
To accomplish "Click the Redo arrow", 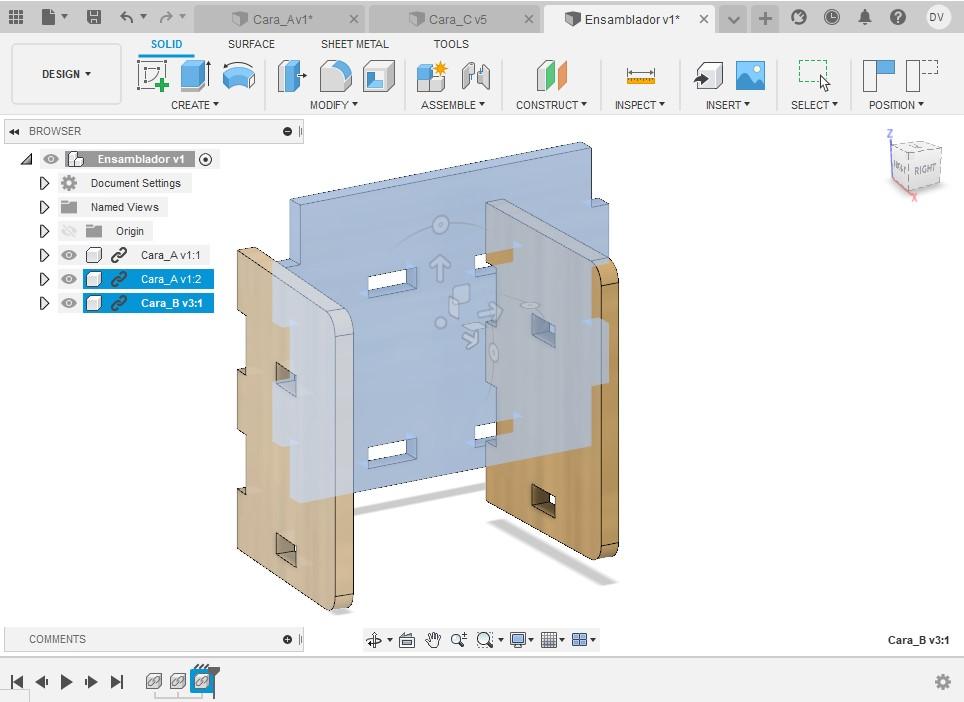I will pyautogui.click(x=166, y=17).
